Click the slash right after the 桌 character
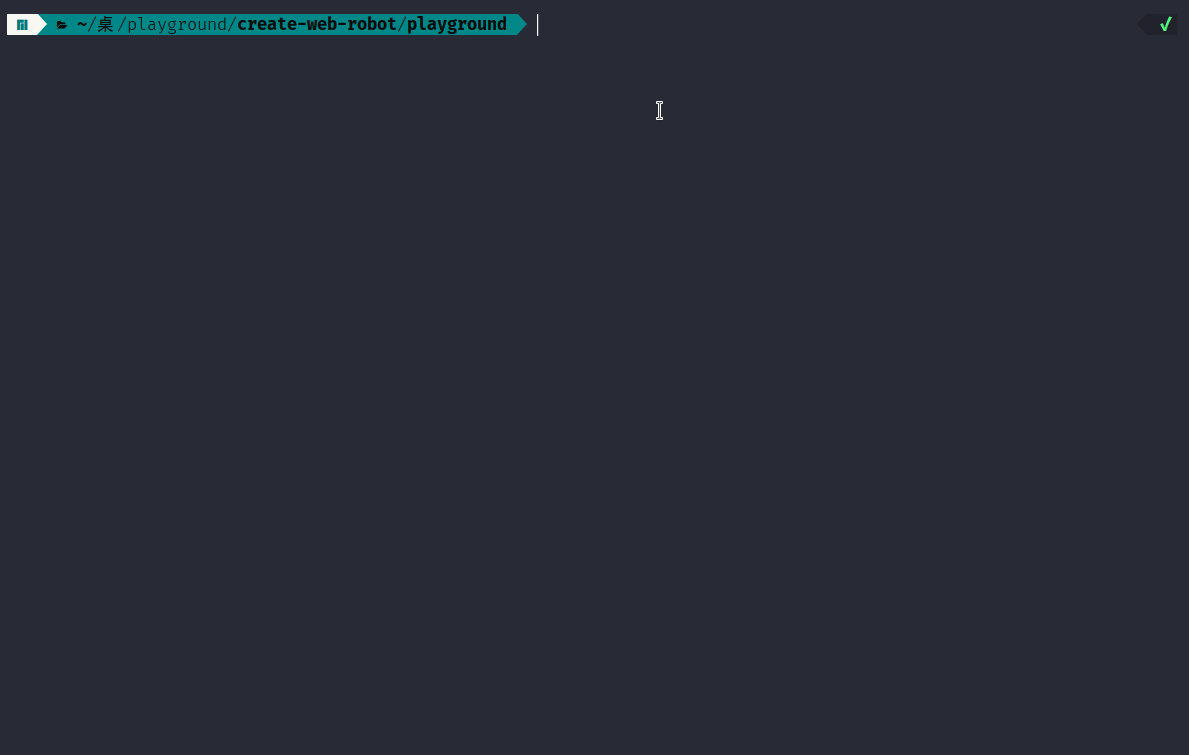1189x755 pixels. tap(121, 24)
